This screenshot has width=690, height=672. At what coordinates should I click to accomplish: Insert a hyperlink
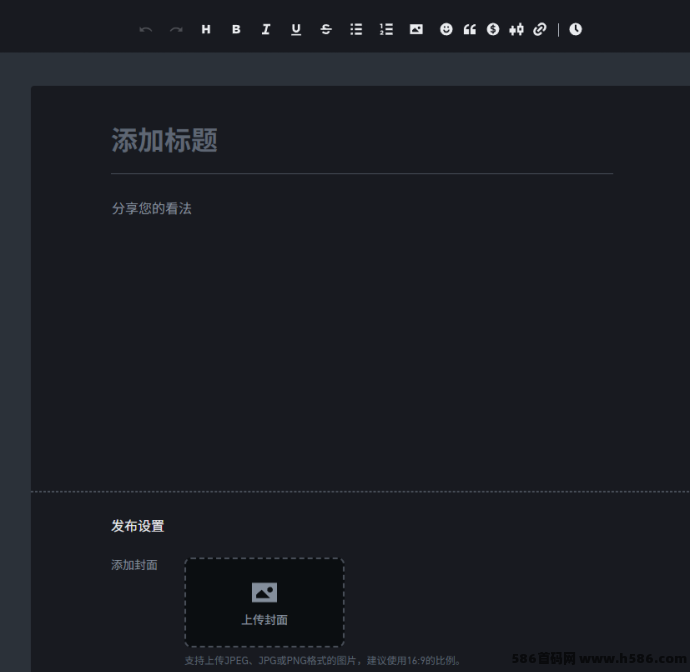(x=540, y=29)
